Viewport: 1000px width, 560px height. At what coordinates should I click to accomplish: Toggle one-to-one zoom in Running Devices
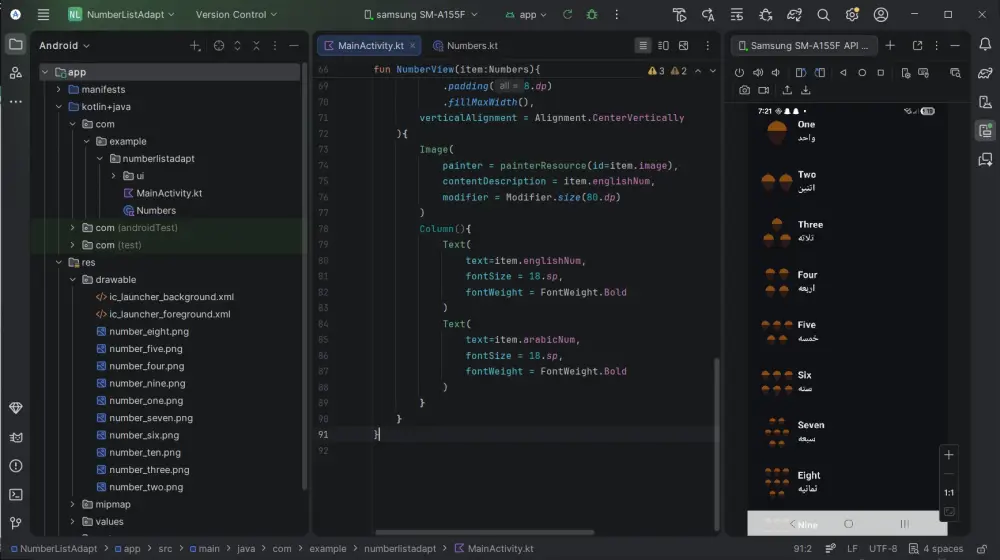949,492
